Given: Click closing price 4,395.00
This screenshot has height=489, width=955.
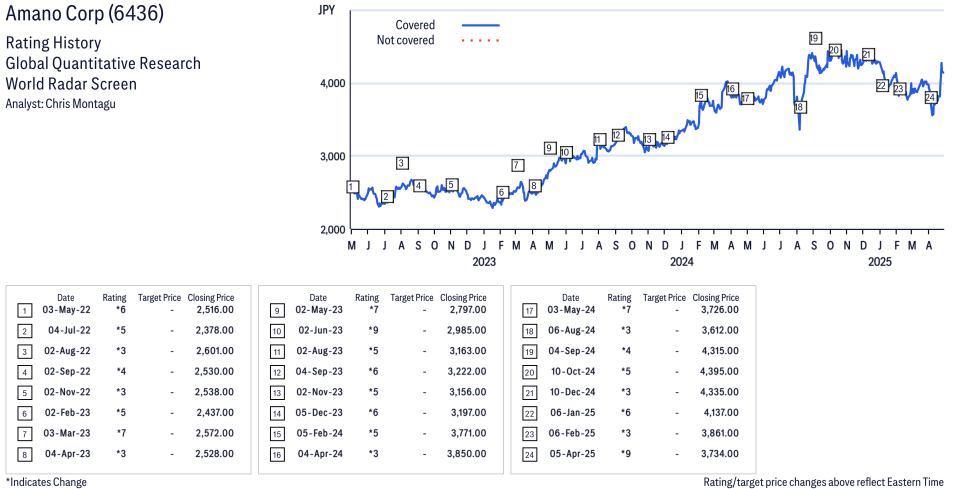Looking at the screenshot, I should 719,371.
